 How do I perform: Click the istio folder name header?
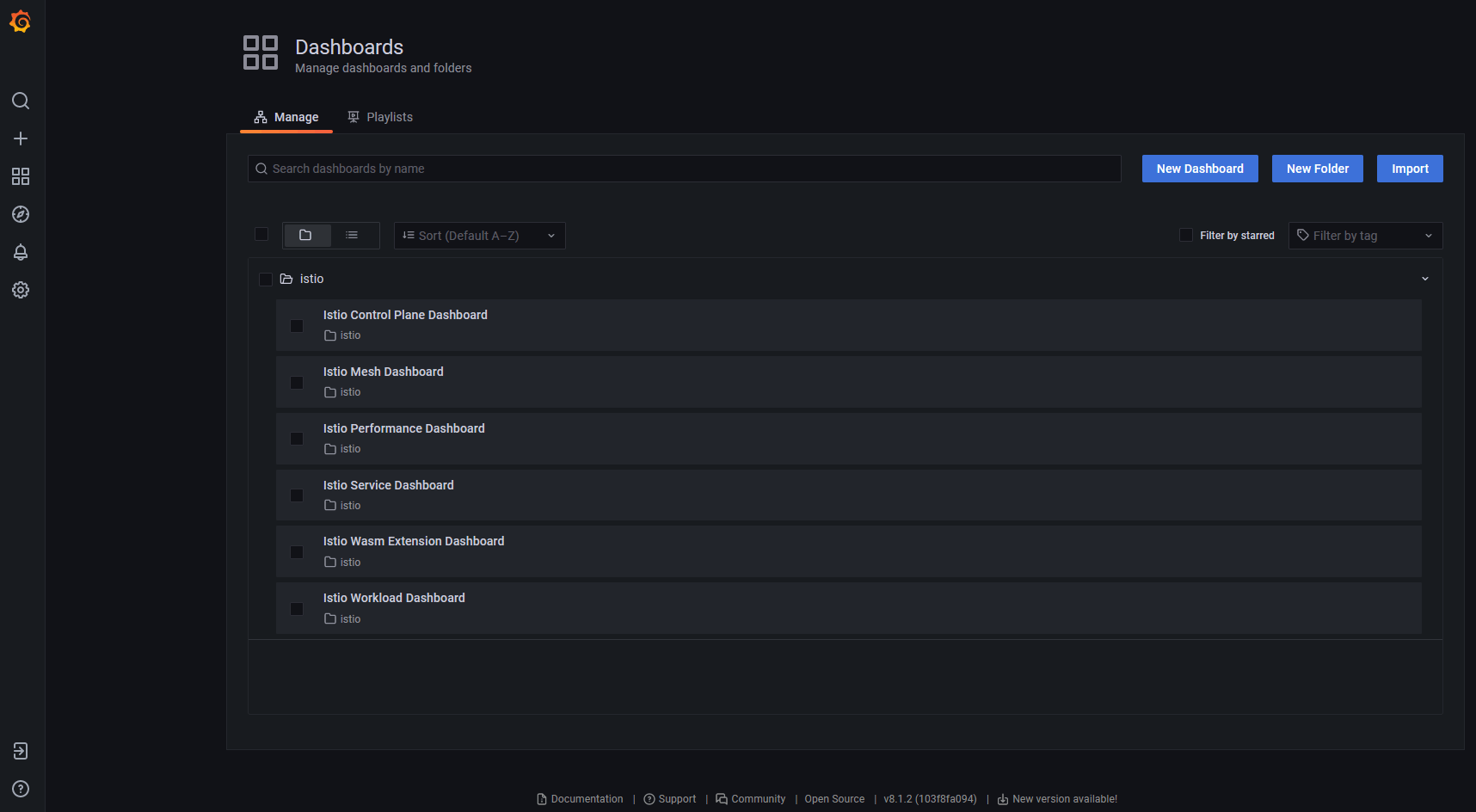(311, 279)
